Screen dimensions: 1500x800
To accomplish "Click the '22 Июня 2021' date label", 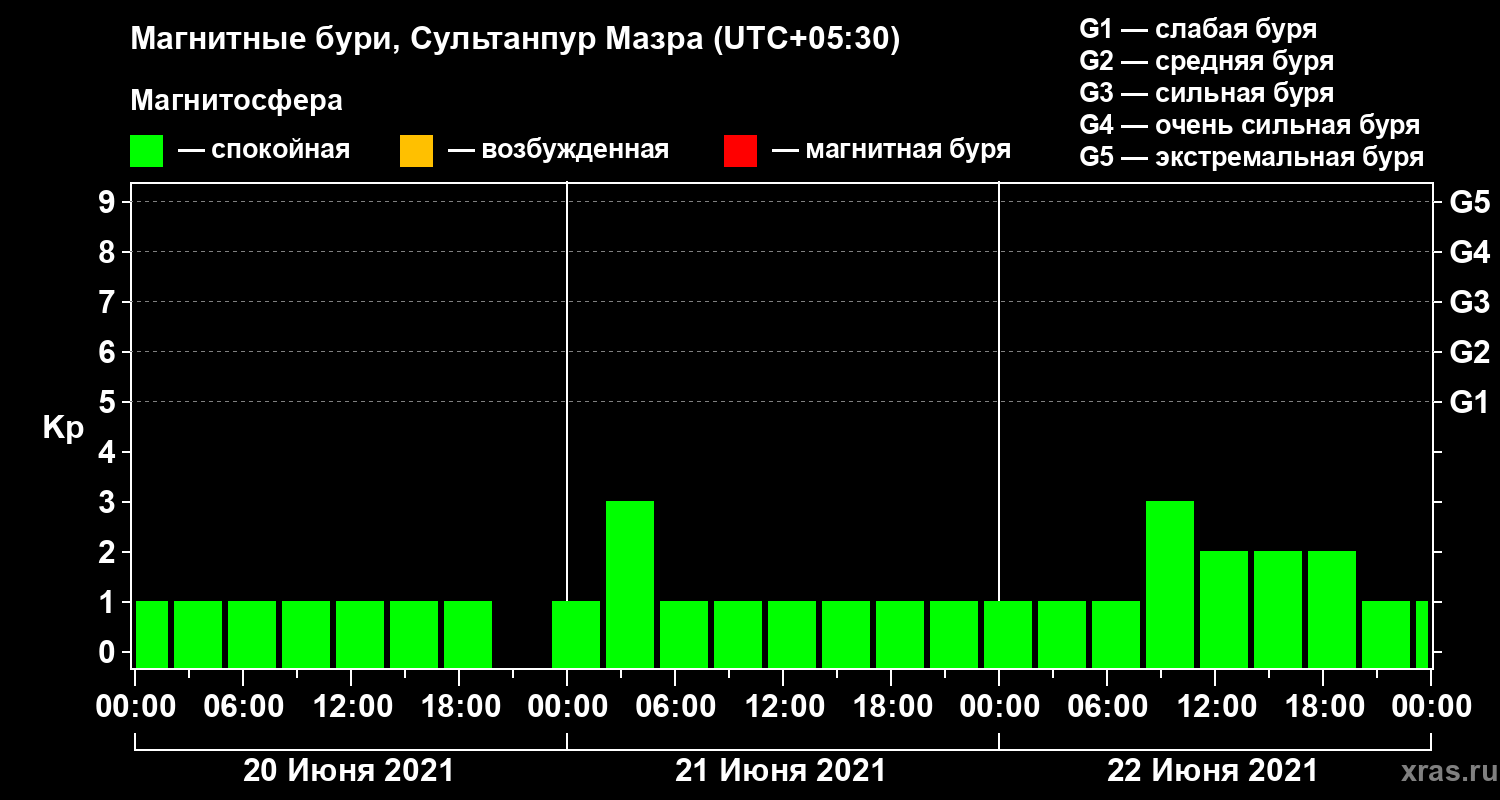I will pyautogui.click(x=1213, y=771).
